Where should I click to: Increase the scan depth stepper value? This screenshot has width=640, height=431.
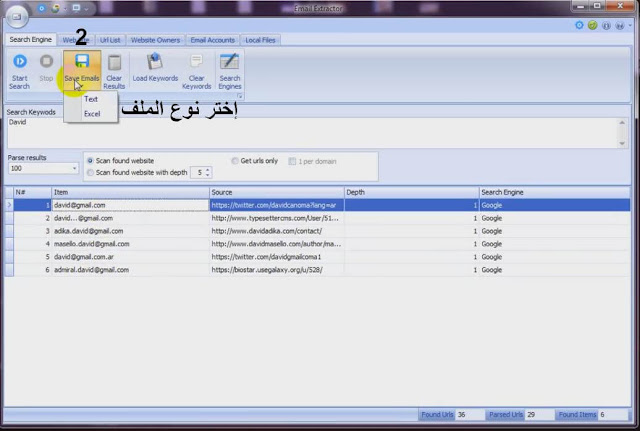coord(207,170)
